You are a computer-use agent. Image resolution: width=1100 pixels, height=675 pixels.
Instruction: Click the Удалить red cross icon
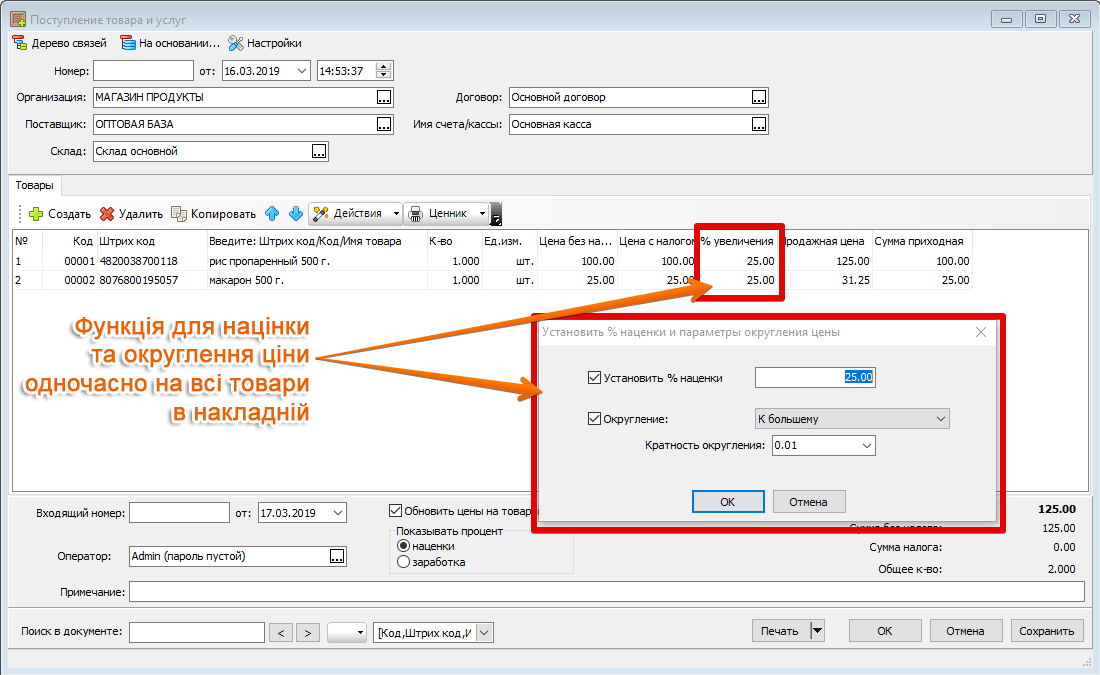pyautogui.click(x=107, y=214)
